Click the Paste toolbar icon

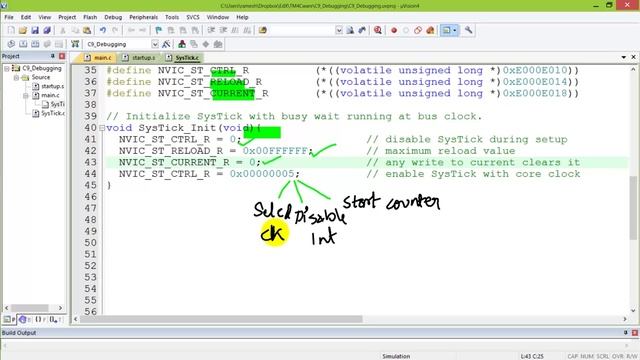click(x=87, y=30)
